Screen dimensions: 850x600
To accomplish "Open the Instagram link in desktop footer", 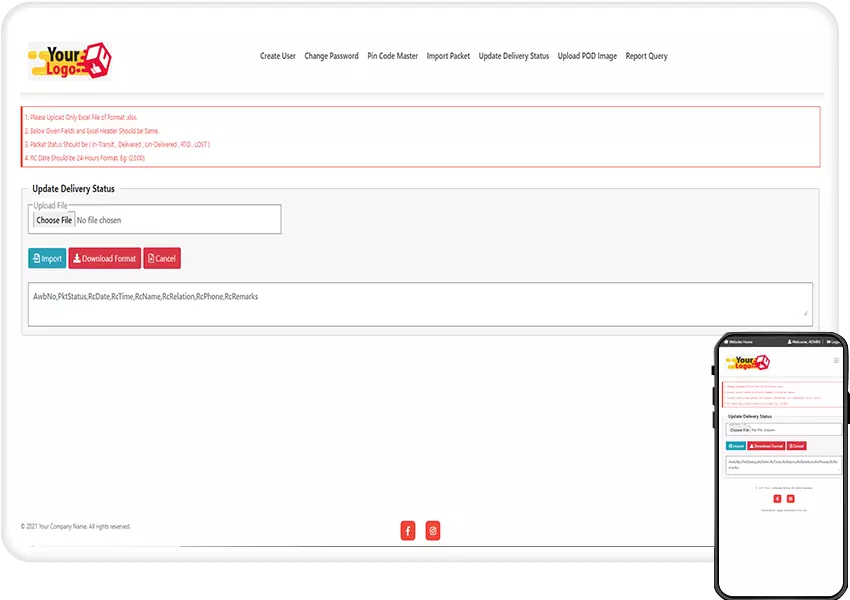I will coord(433,531).
